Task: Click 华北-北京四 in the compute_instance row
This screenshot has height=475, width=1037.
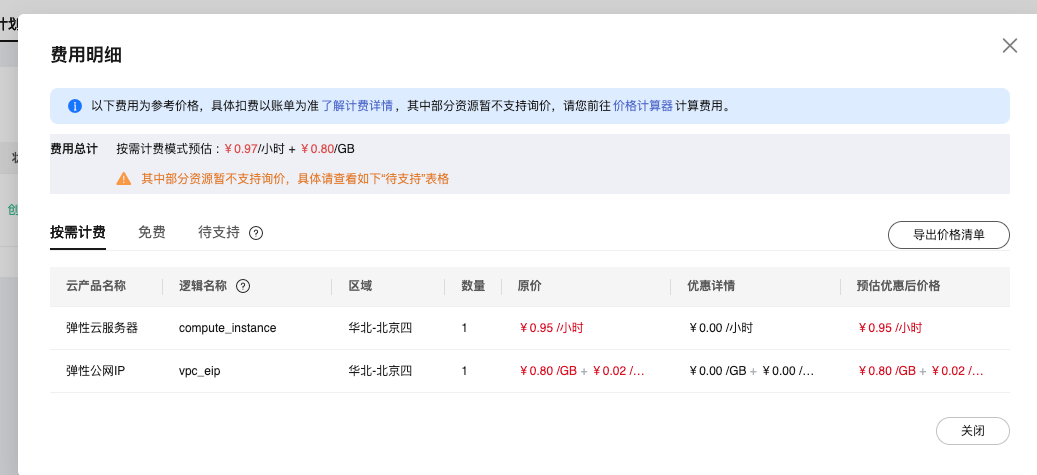Action: (380, 328)
